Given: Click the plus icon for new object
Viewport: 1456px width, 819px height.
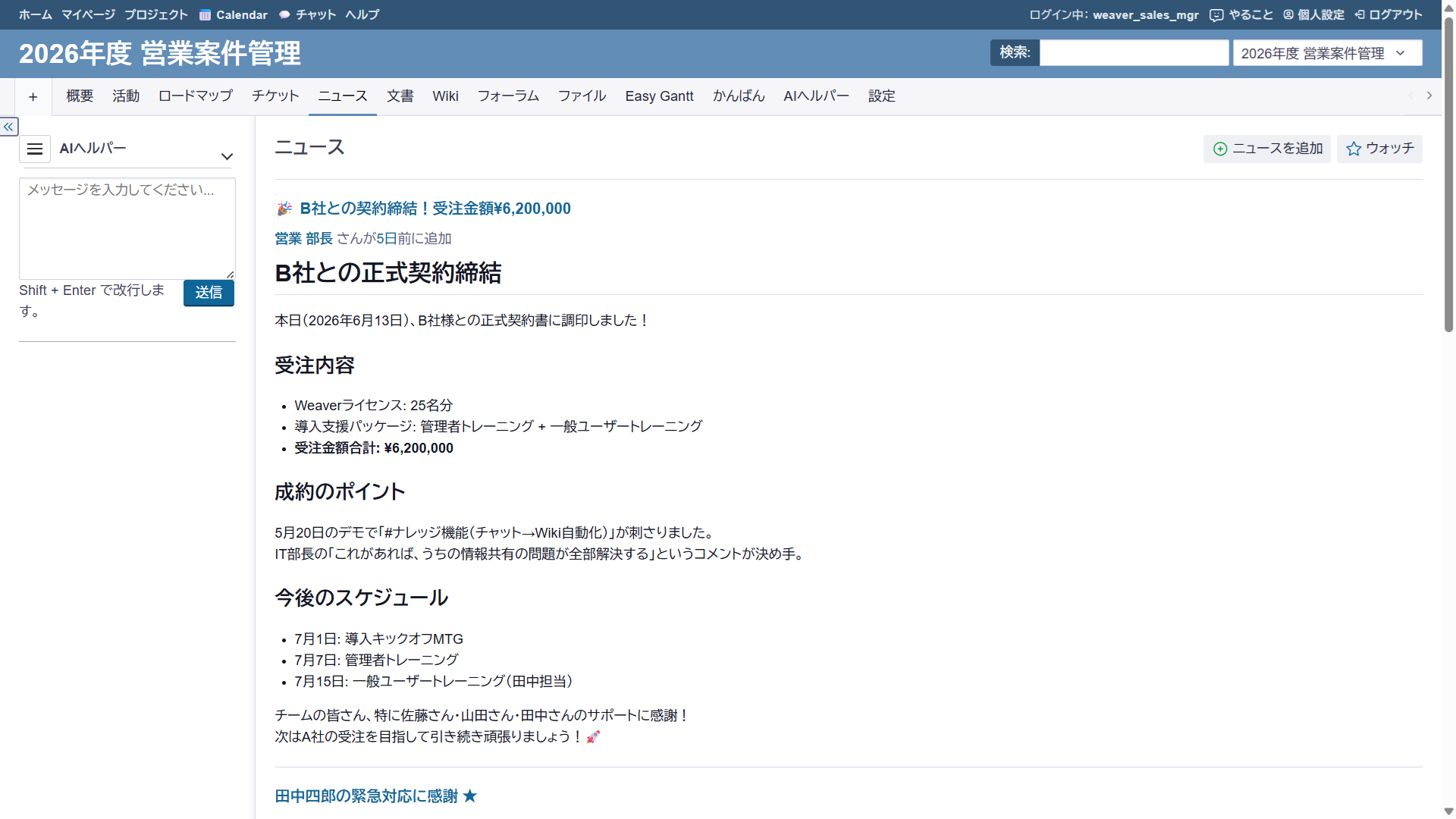Looking at the screenshot, I should [33, 96].
